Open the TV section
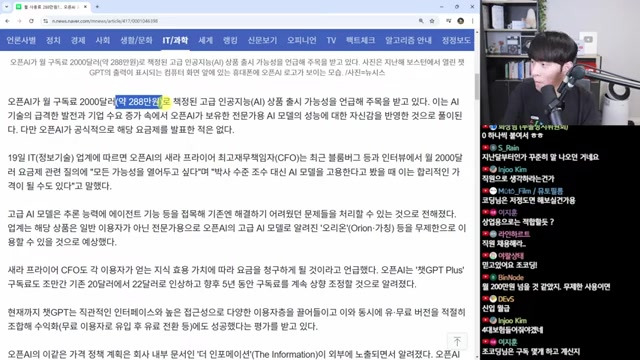Viewport: 640px width, 360px height. pyautogui.click(x=331, y=40)
